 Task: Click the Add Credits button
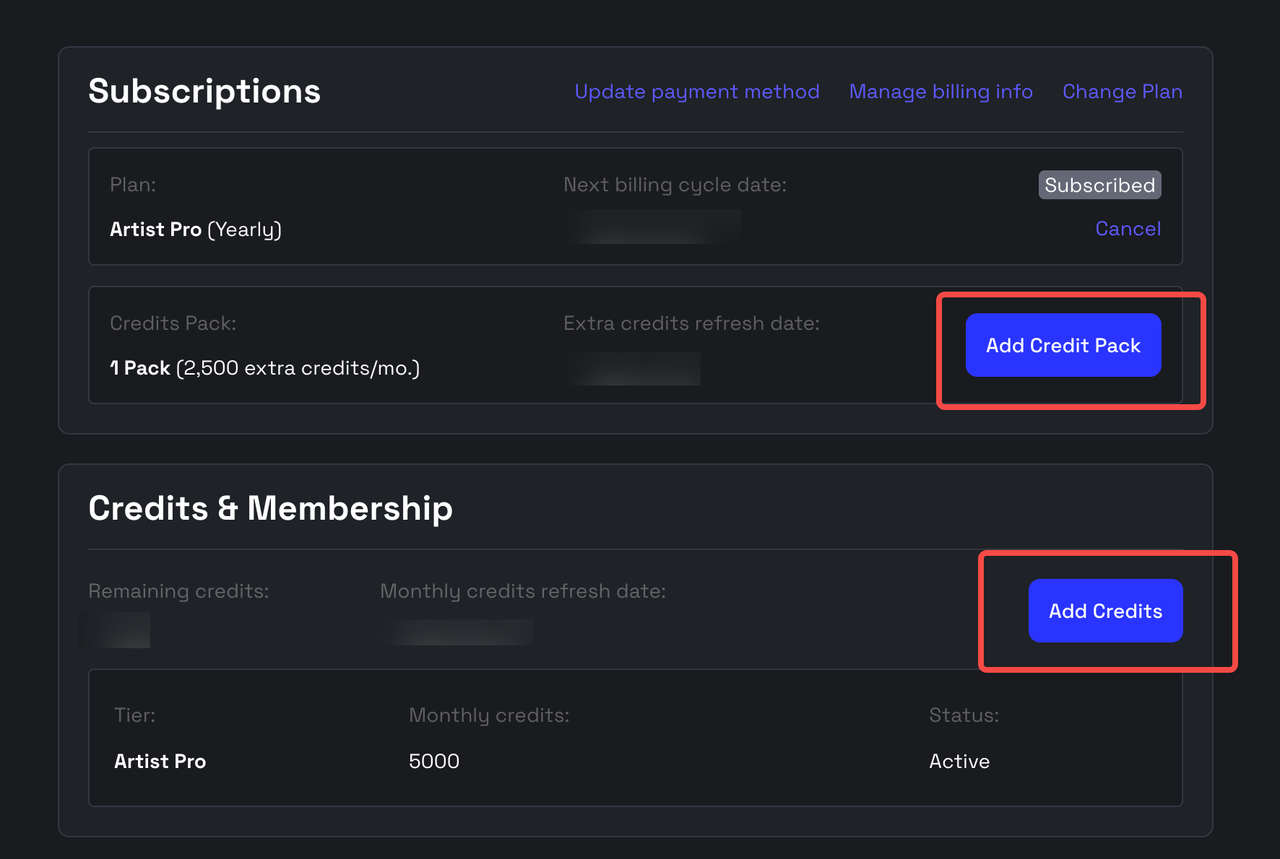(1105, 611)
